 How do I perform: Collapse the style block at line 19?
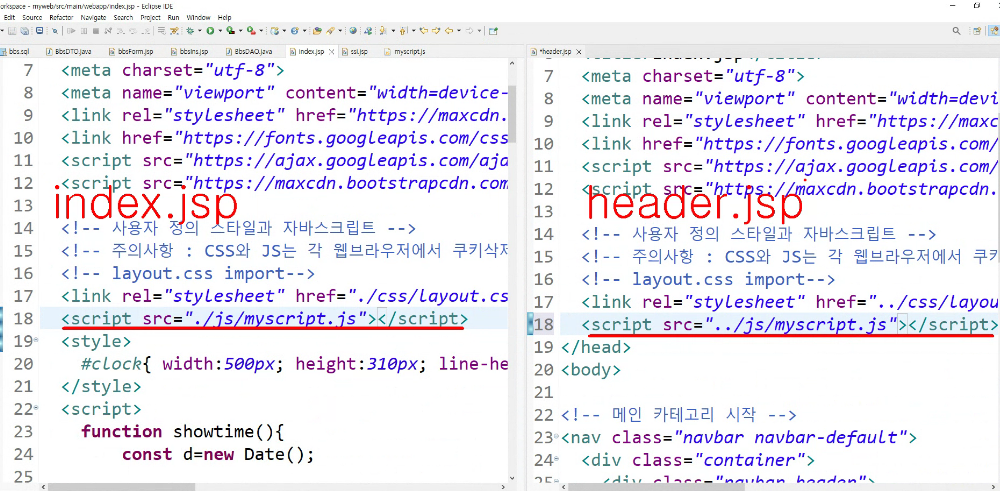(x=36, y=341)
